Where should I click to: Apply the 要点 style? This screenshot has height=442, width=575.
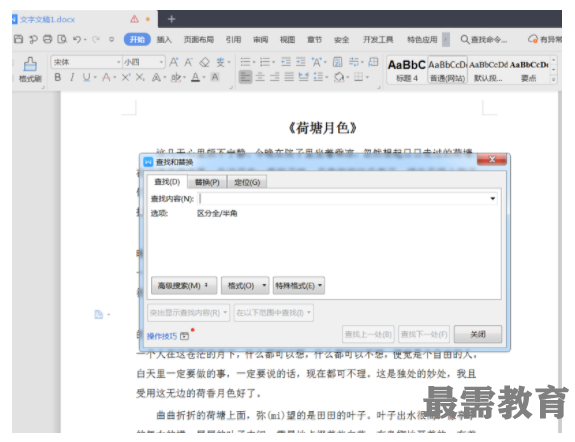[x=528, y=70]
